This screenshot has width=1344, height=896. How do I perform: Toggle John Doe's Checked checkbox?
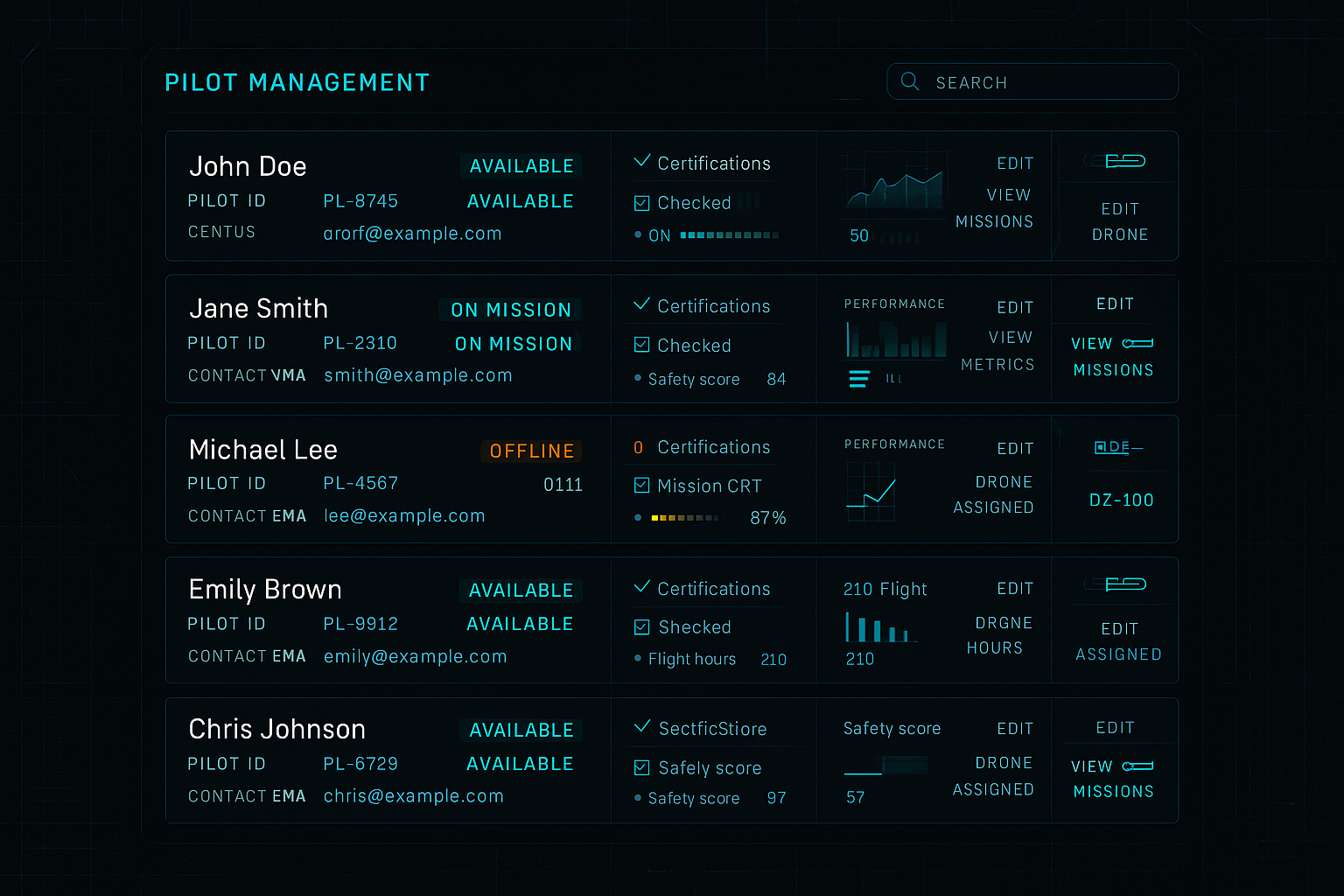(642, 203)
